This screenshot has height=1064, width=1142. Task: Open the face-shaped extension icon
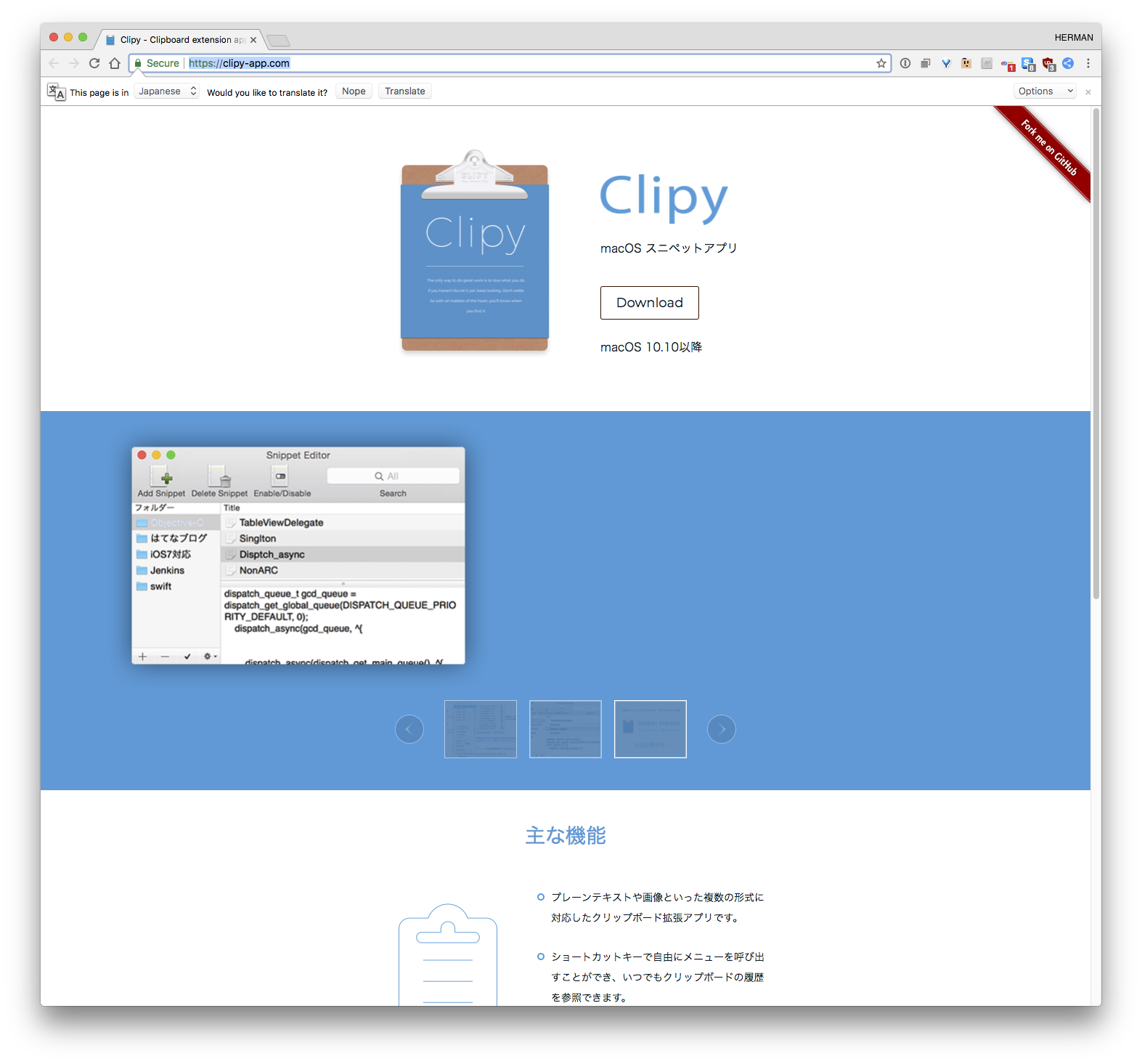(966, 63)
